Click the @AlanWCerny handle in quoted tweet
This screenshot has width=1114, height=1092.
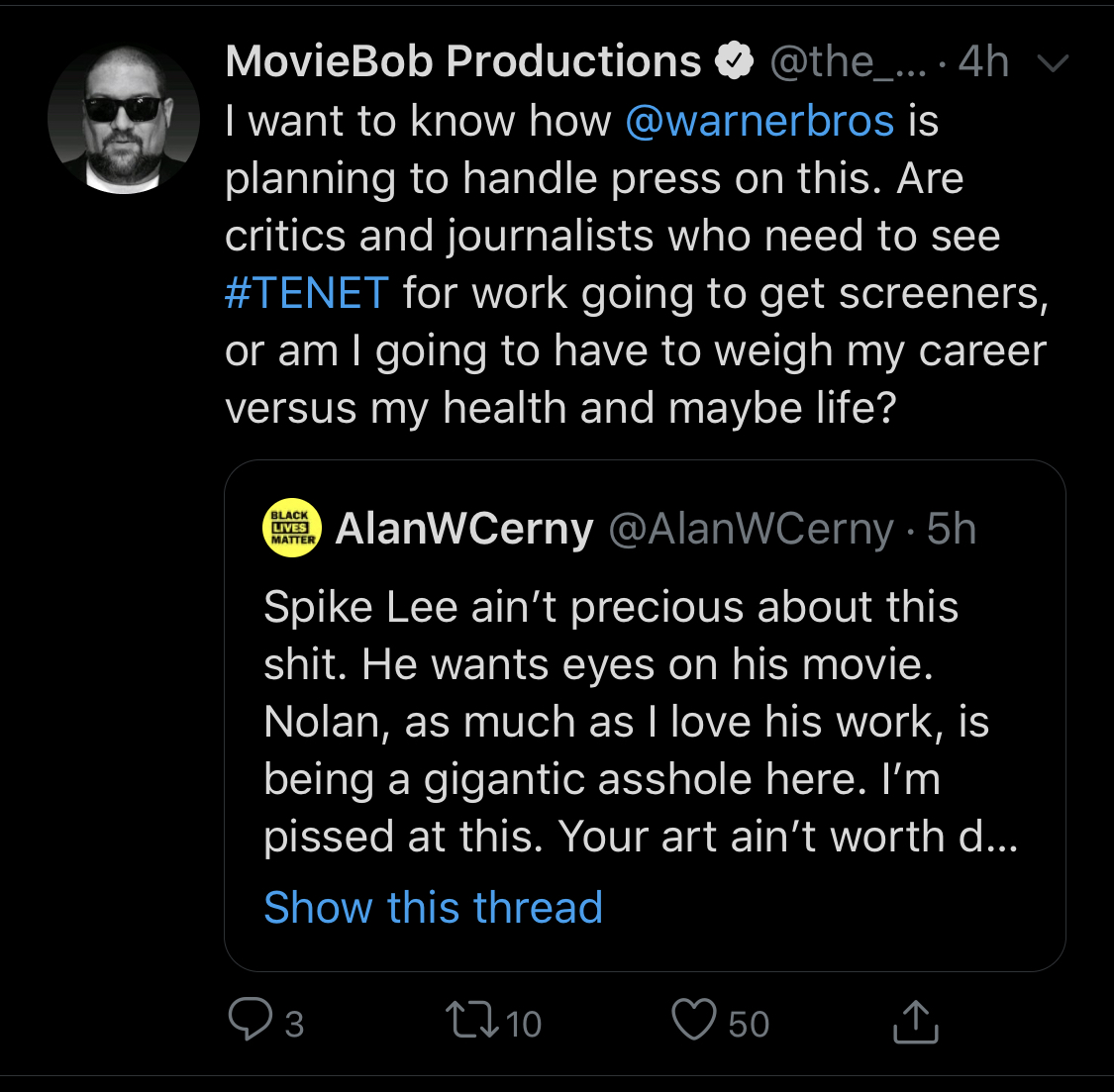751,530
